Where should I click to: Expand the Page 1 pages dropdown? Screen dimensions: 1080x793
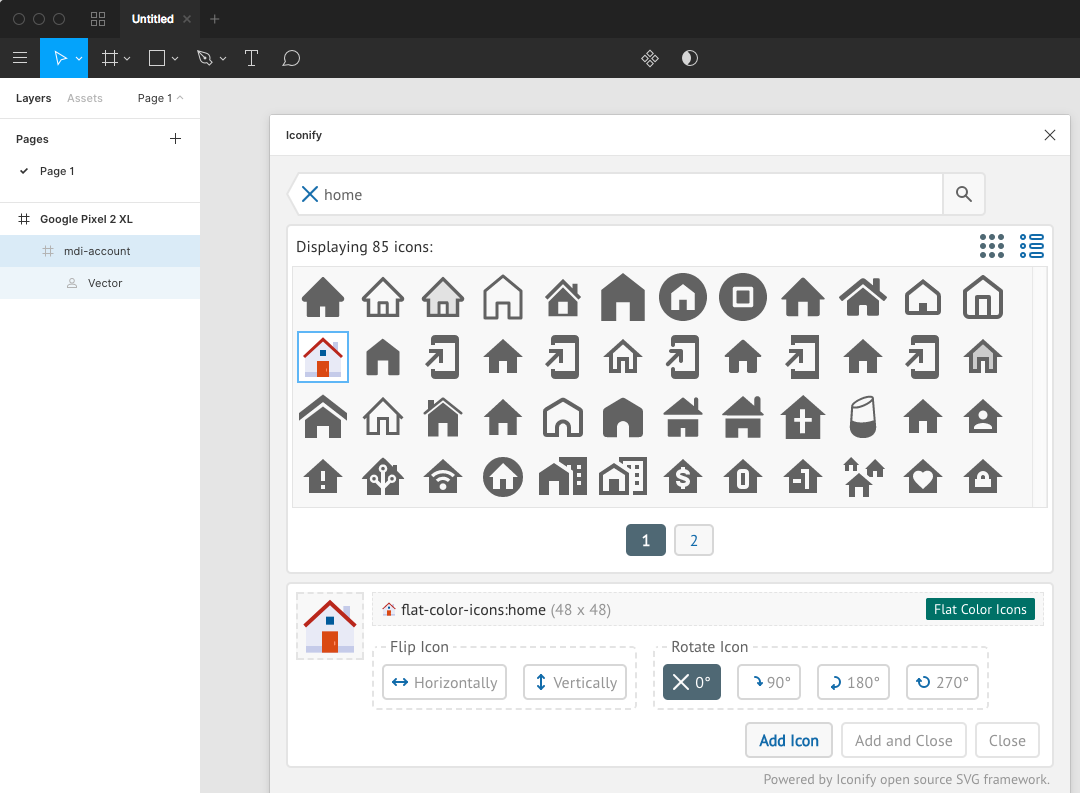(160, 98)
